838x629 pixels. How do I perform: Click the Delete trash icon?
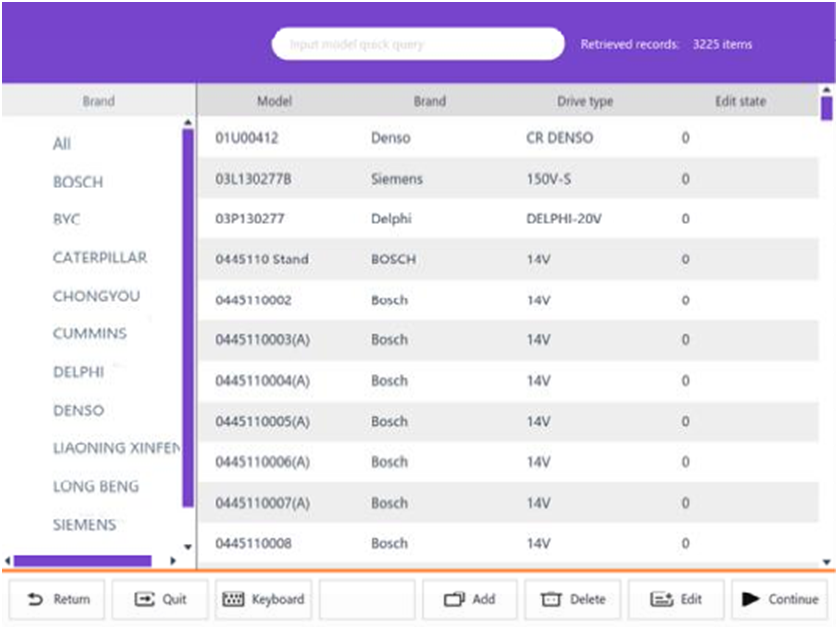coord(551,600)
